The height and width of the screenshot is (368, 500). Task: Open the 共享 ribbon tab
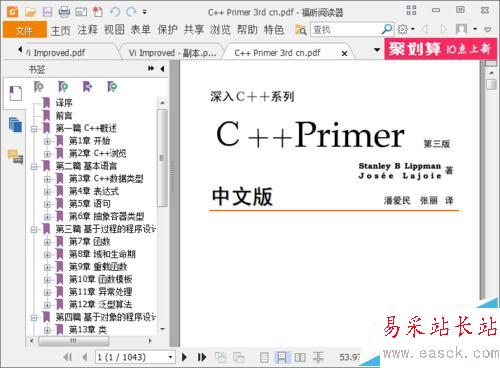click(x=194, y=30)
